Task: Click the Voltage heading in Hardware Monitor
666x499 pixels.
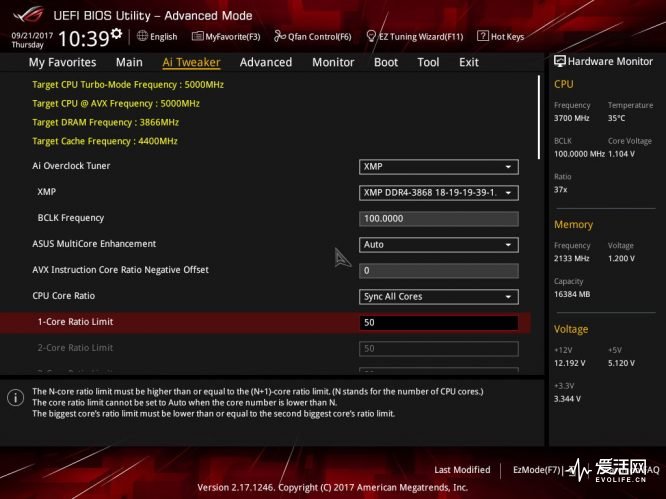Action: pos(571,329)
